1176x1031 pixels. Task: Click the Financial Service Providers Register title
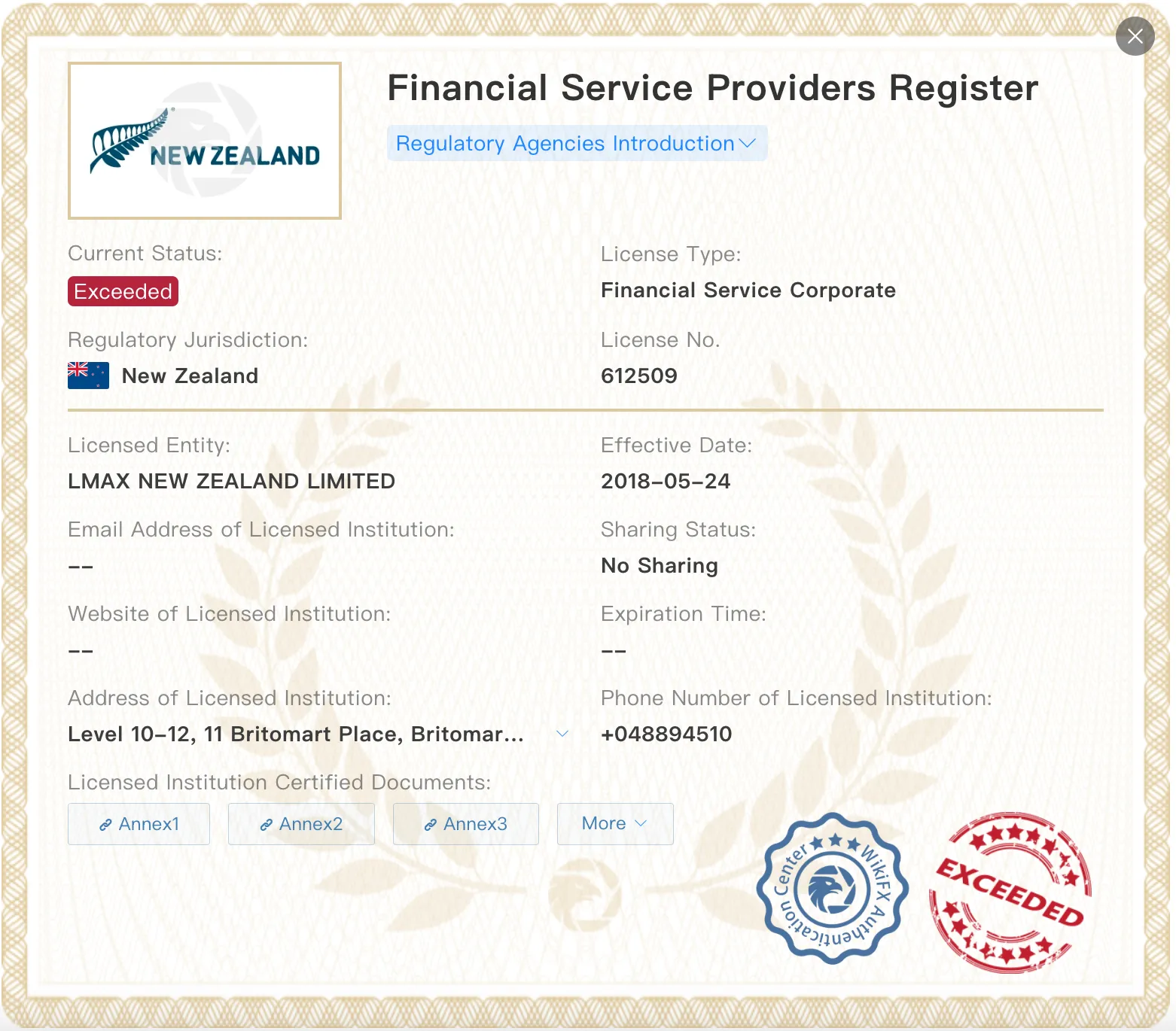[713, 88]
